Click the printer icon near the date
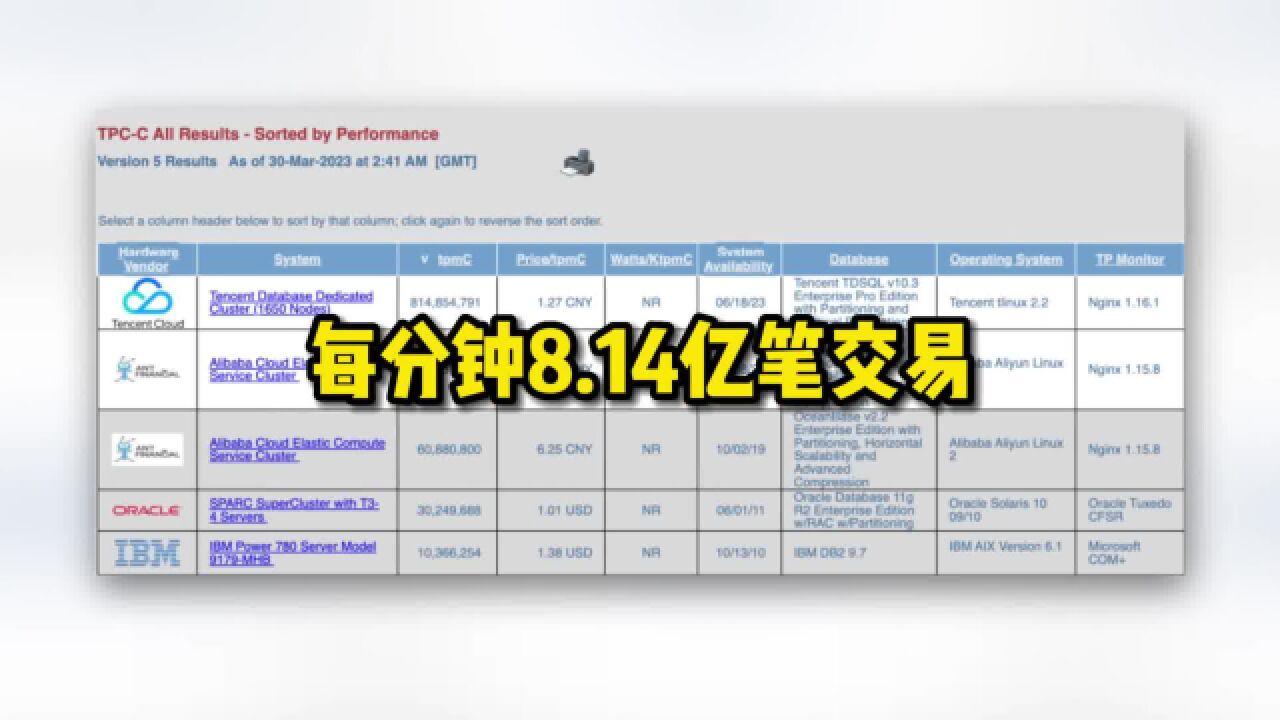 (579, 162)
